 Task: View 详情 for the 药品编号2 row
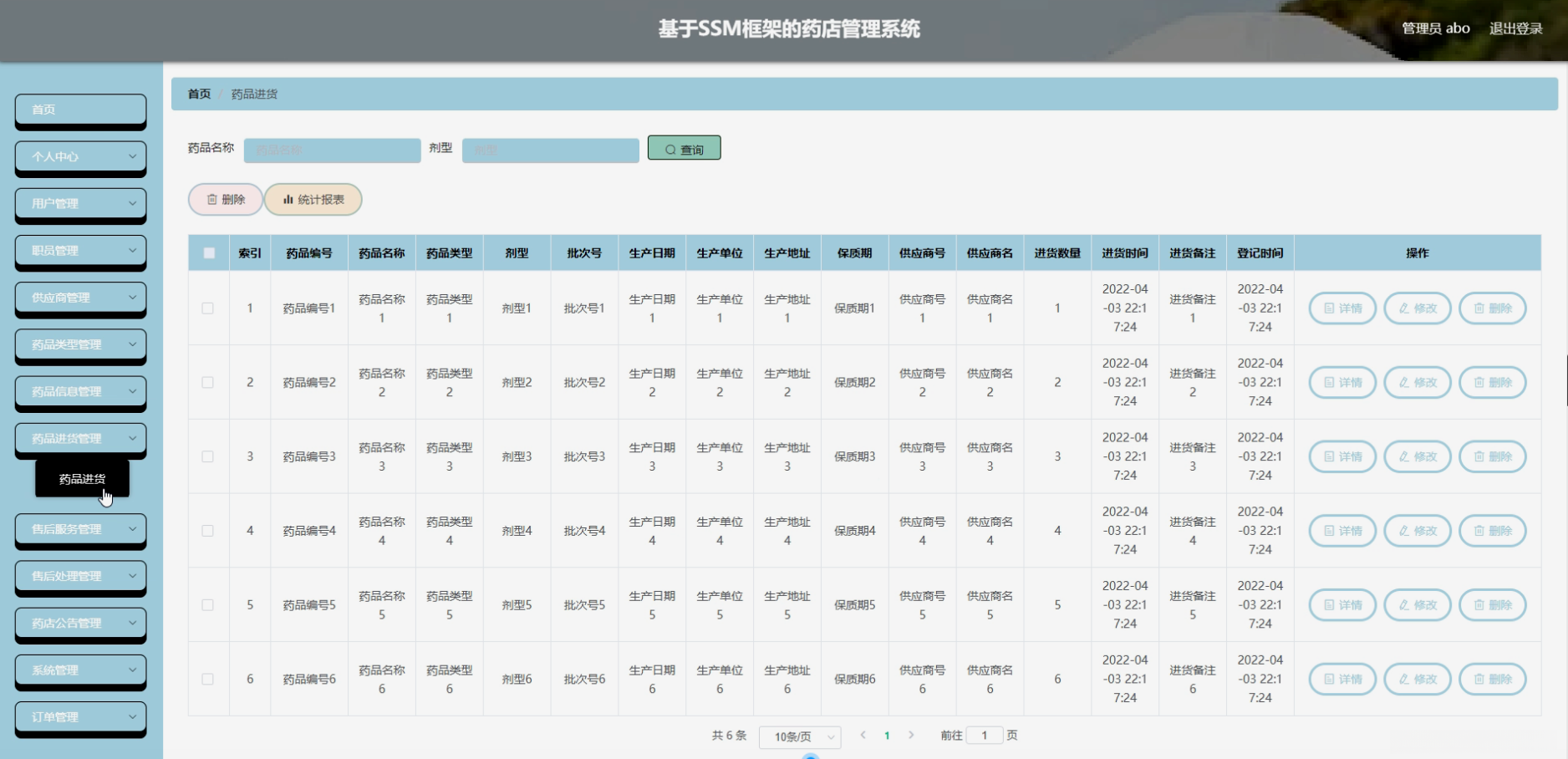(x=1342, y=383)
